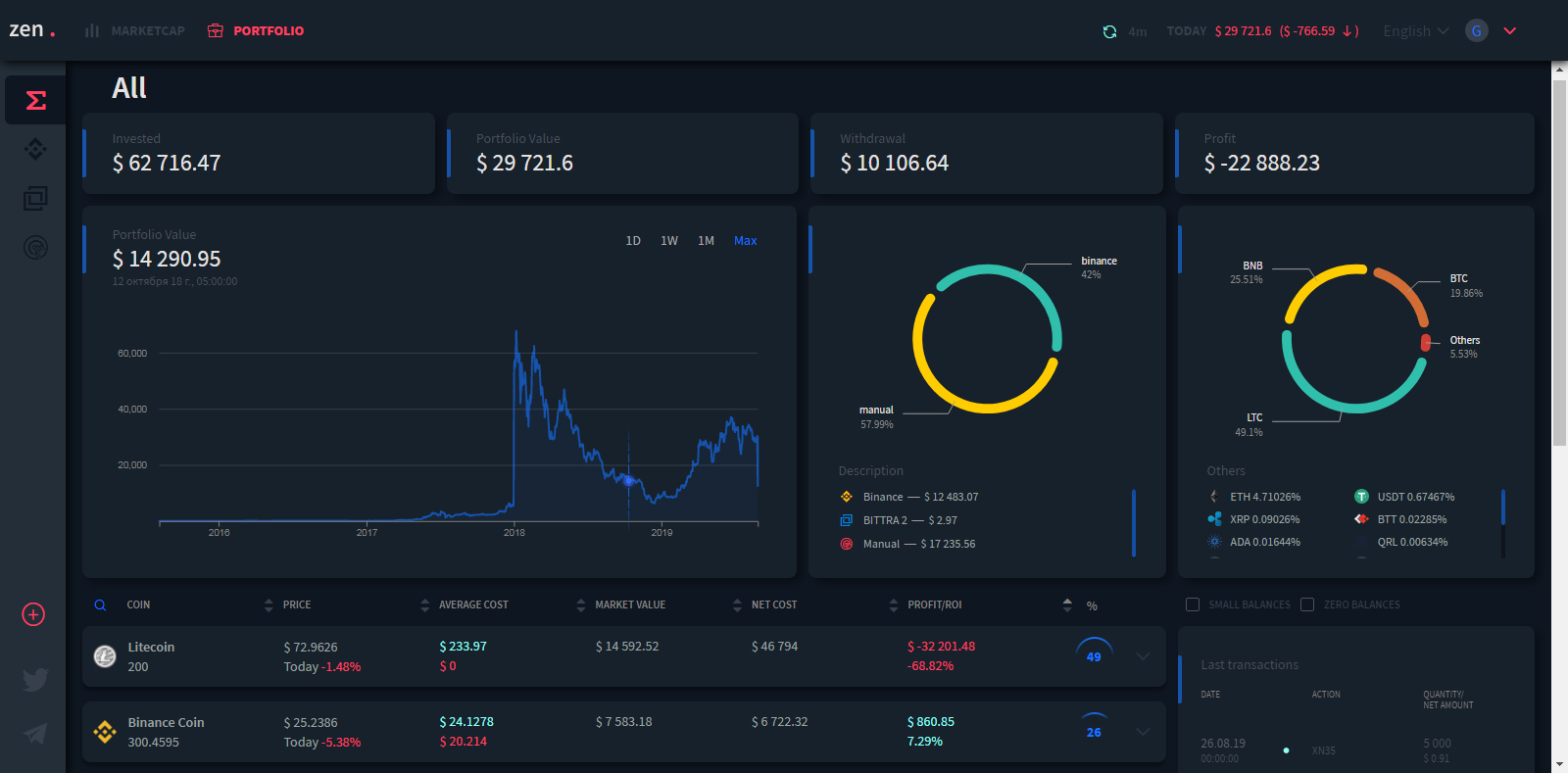
Task: Click the zen logo
Action: pyautogui.click(x=31, y=29)
